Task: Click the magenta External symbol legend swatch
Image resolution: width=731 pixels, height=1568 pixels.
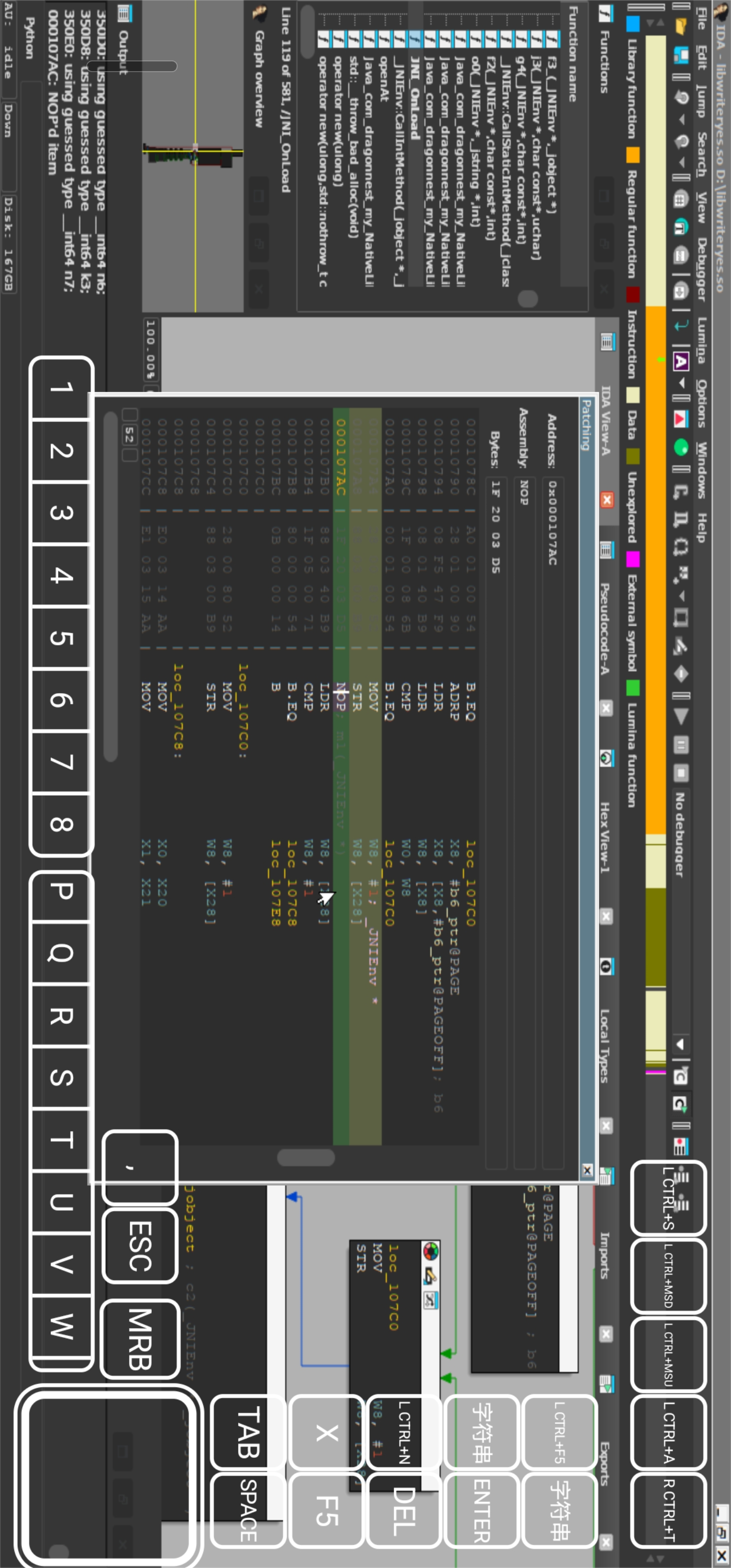Action: click(634, 559)
